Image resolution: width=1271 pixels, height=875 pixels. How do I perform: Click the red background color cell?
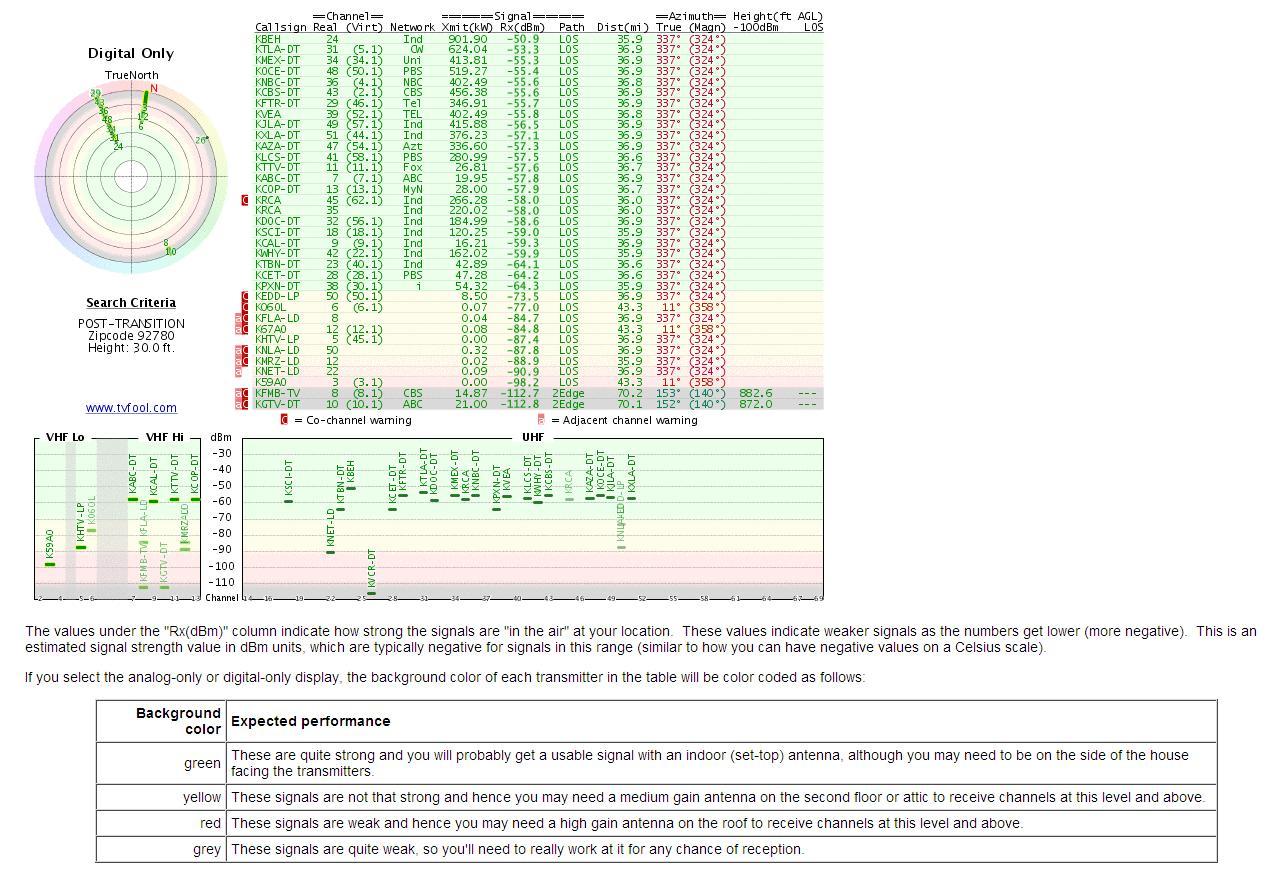(161, 824)
